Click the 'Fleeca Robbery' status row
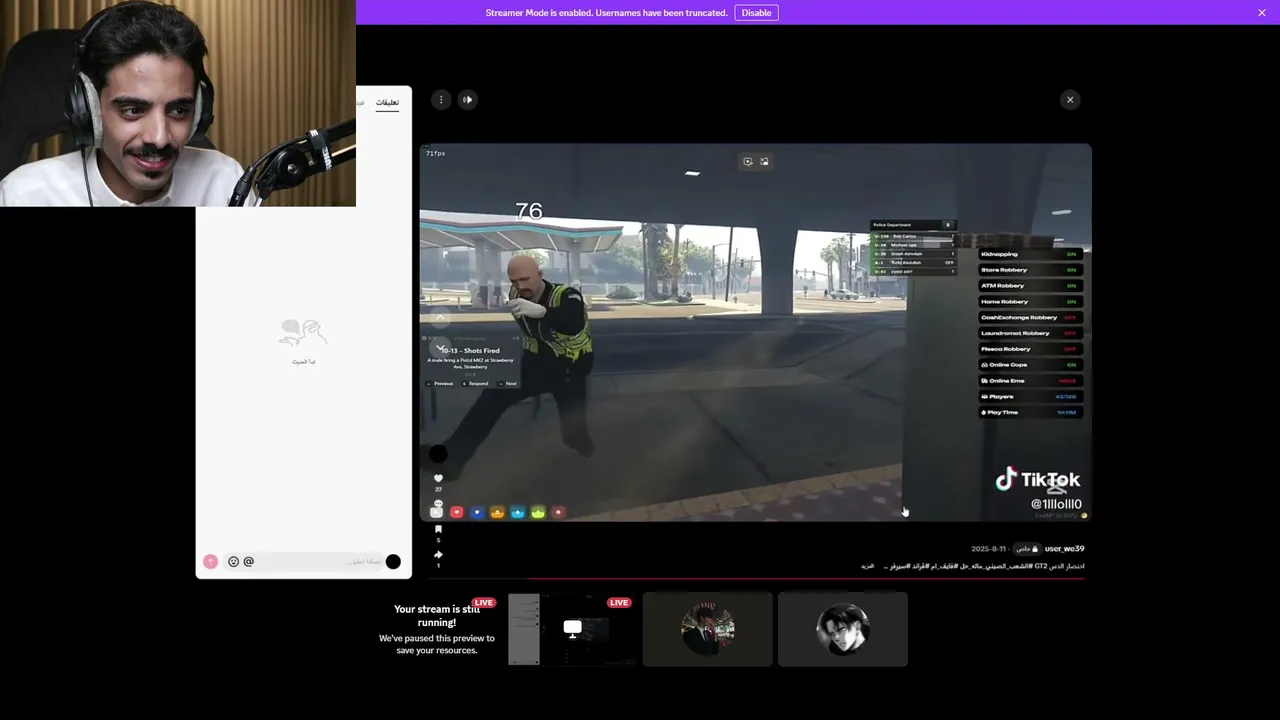This screenshot has width=1280, height=720. tap(1031, 349)
